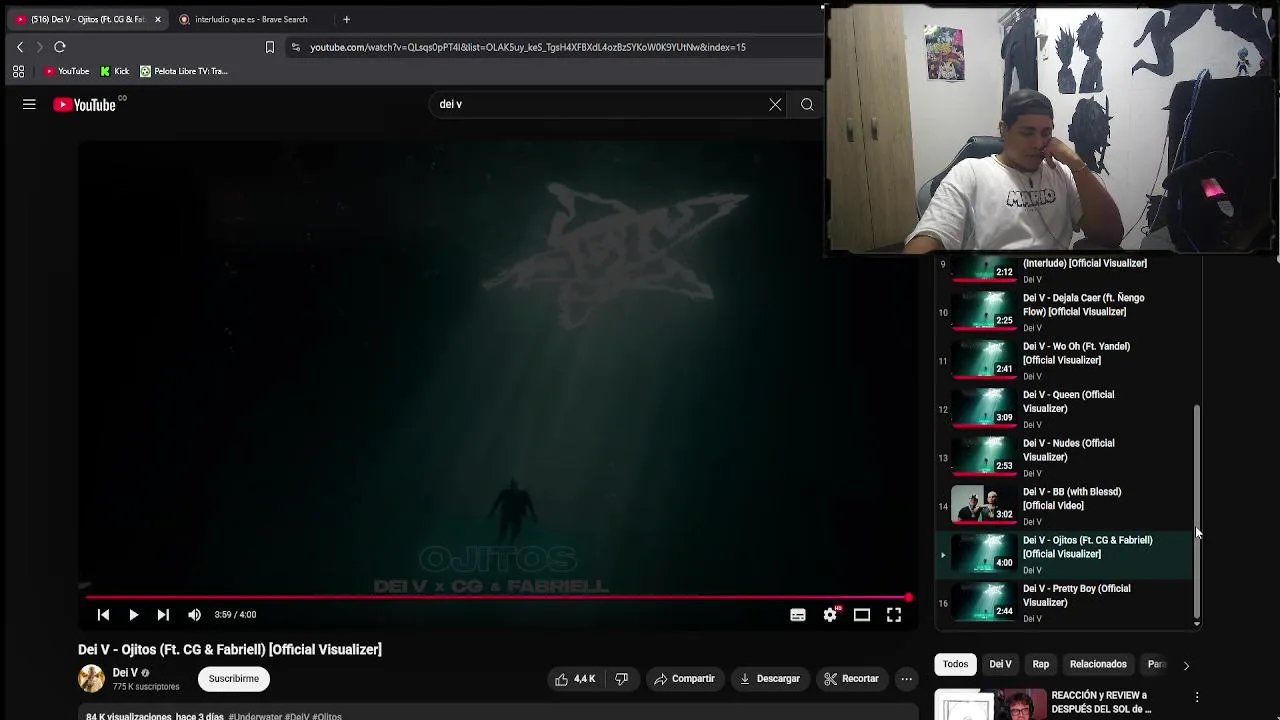Bookmark this page icon in address bar
This screenshot has width=1280, height=720.
[269, 47]
